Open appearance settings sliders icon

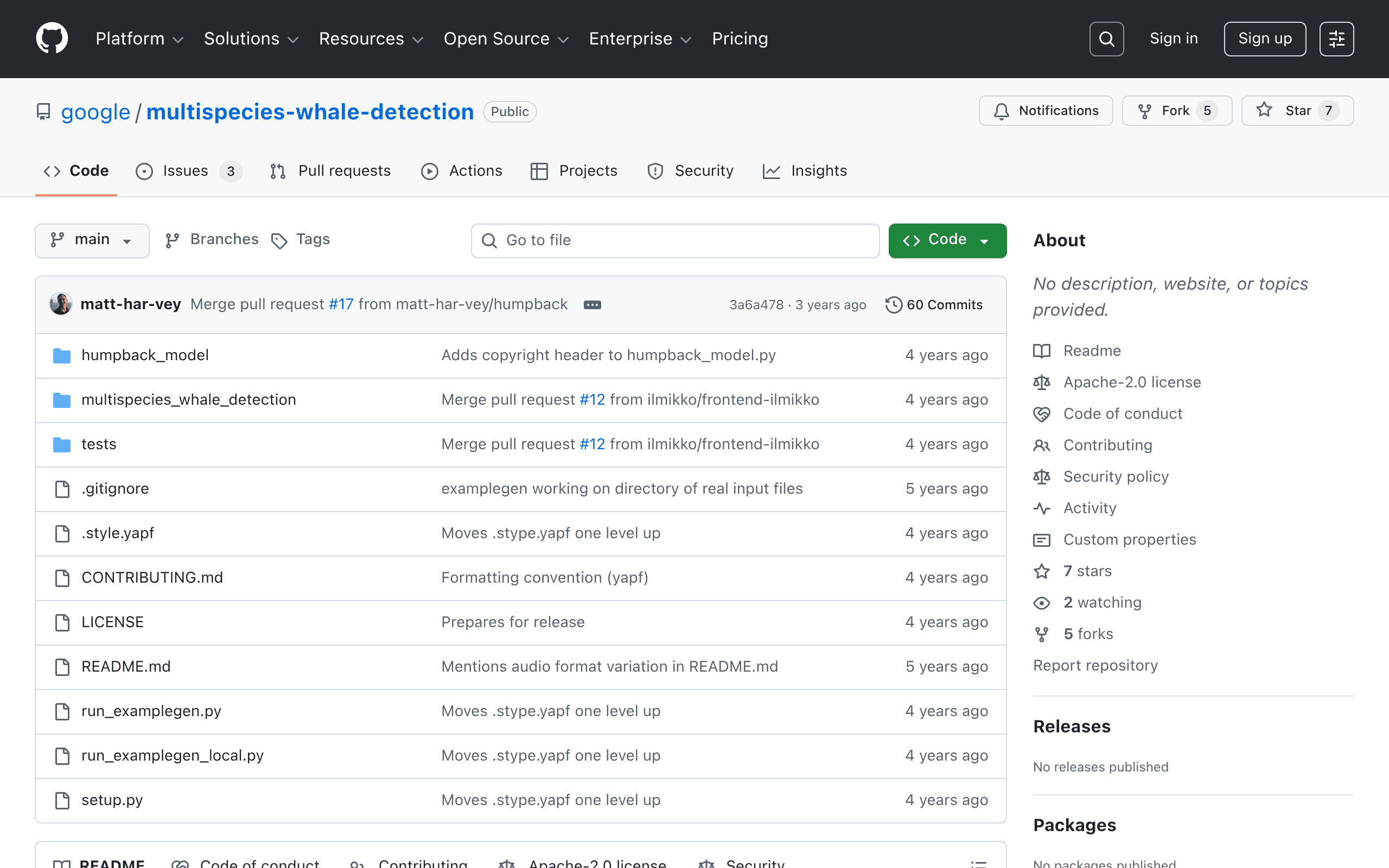(x=1336, y=39)
